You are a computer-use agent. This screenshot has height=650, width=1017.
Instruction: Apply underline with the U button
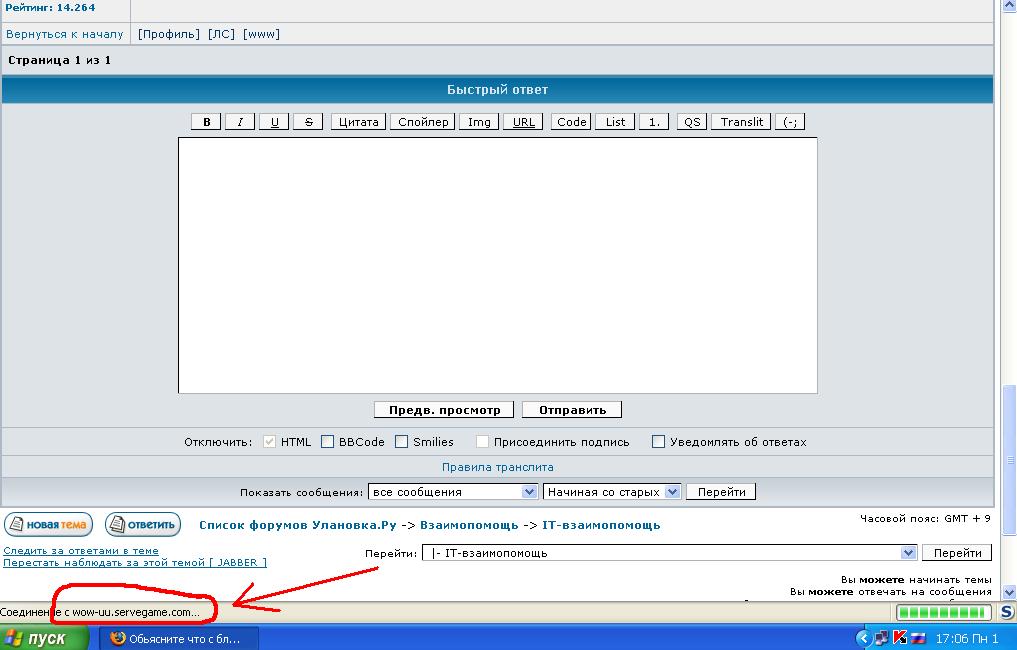click(274, 122)
